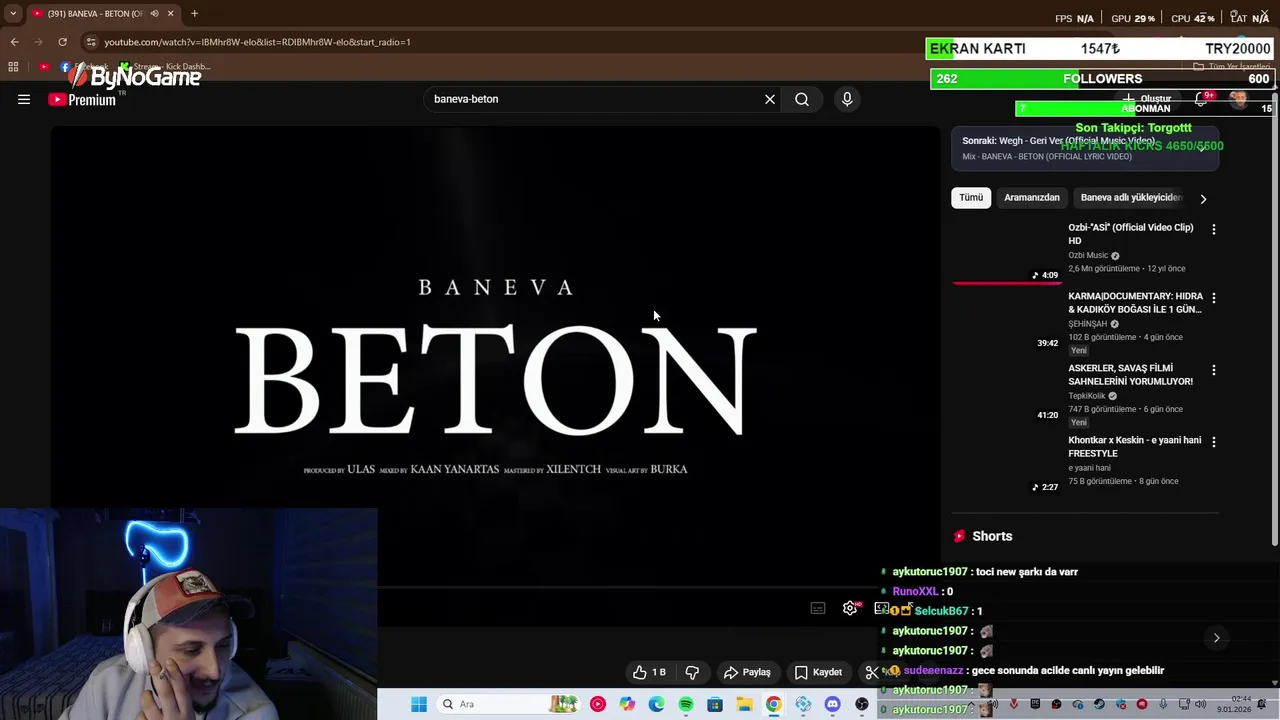Open Copilot from the taskbar
Viewport: 1280px width, 720px height.
(627, 704)
